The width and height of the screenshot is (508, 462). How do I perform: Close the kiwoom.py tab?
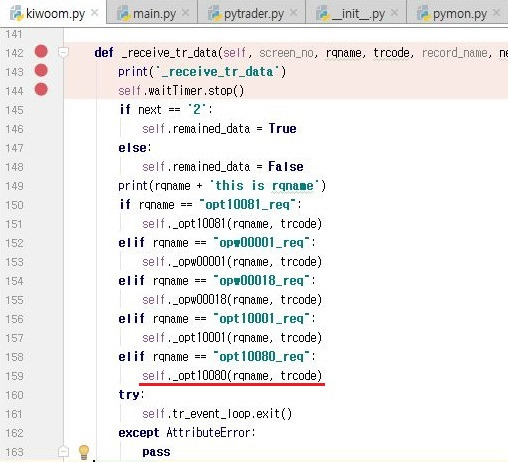coord(95,13)
